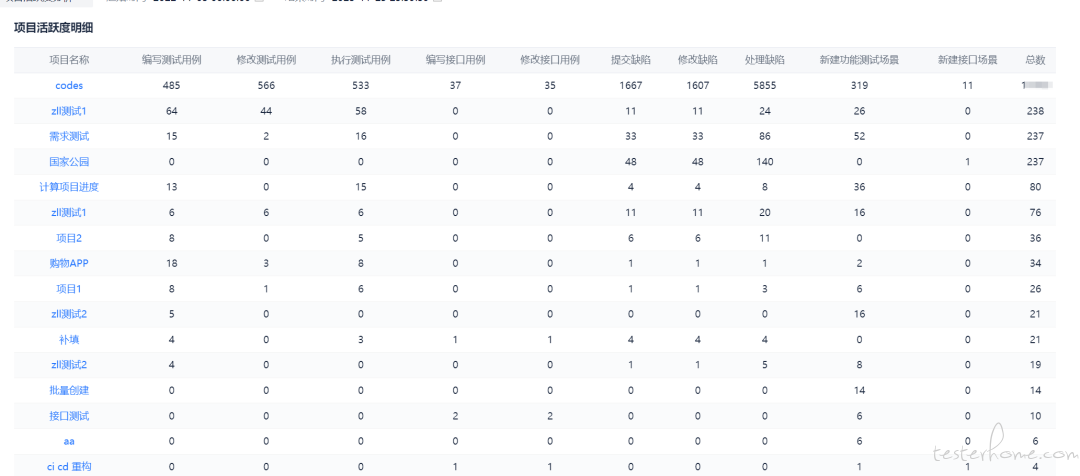Click the 接口测试 project link

click(69, 416)
